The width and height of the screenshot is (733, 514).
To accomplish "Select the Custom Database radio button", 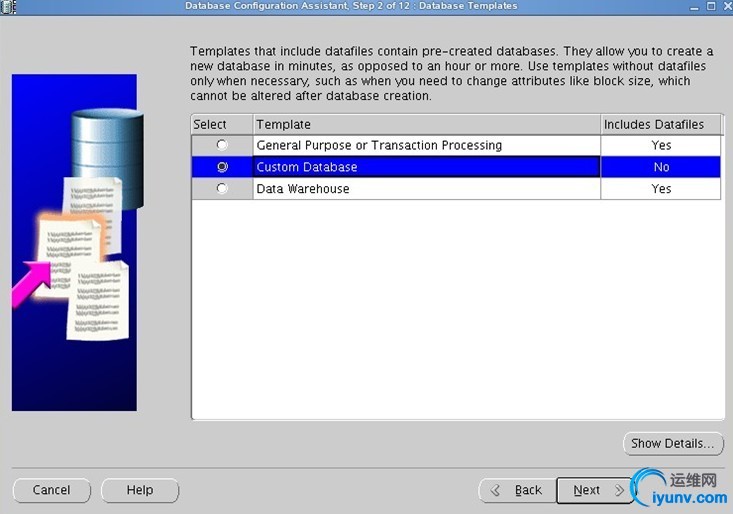I will click(x=222, y=167).
